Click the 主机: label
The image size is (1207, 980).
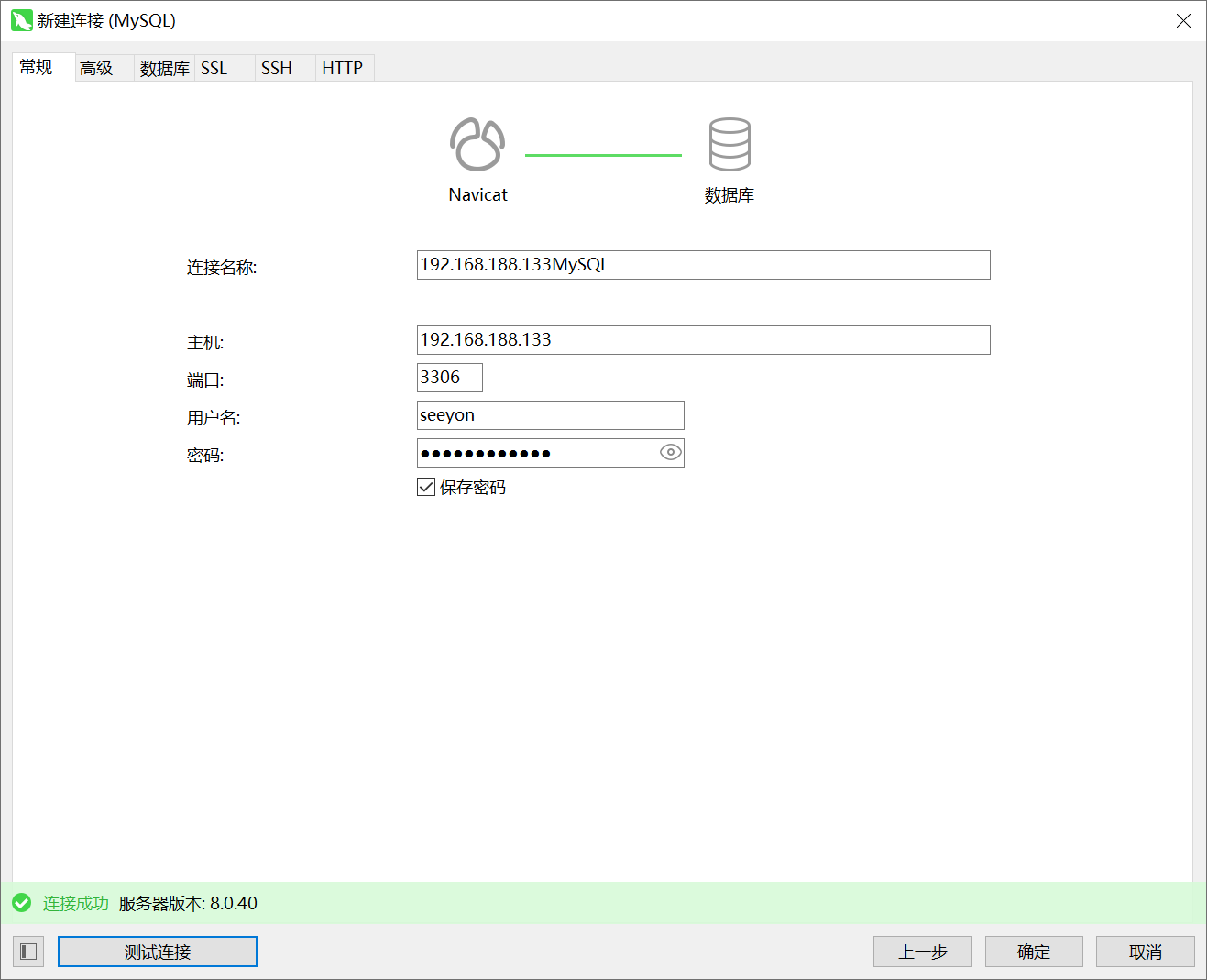pyautogui.click(x=205, y=343)
